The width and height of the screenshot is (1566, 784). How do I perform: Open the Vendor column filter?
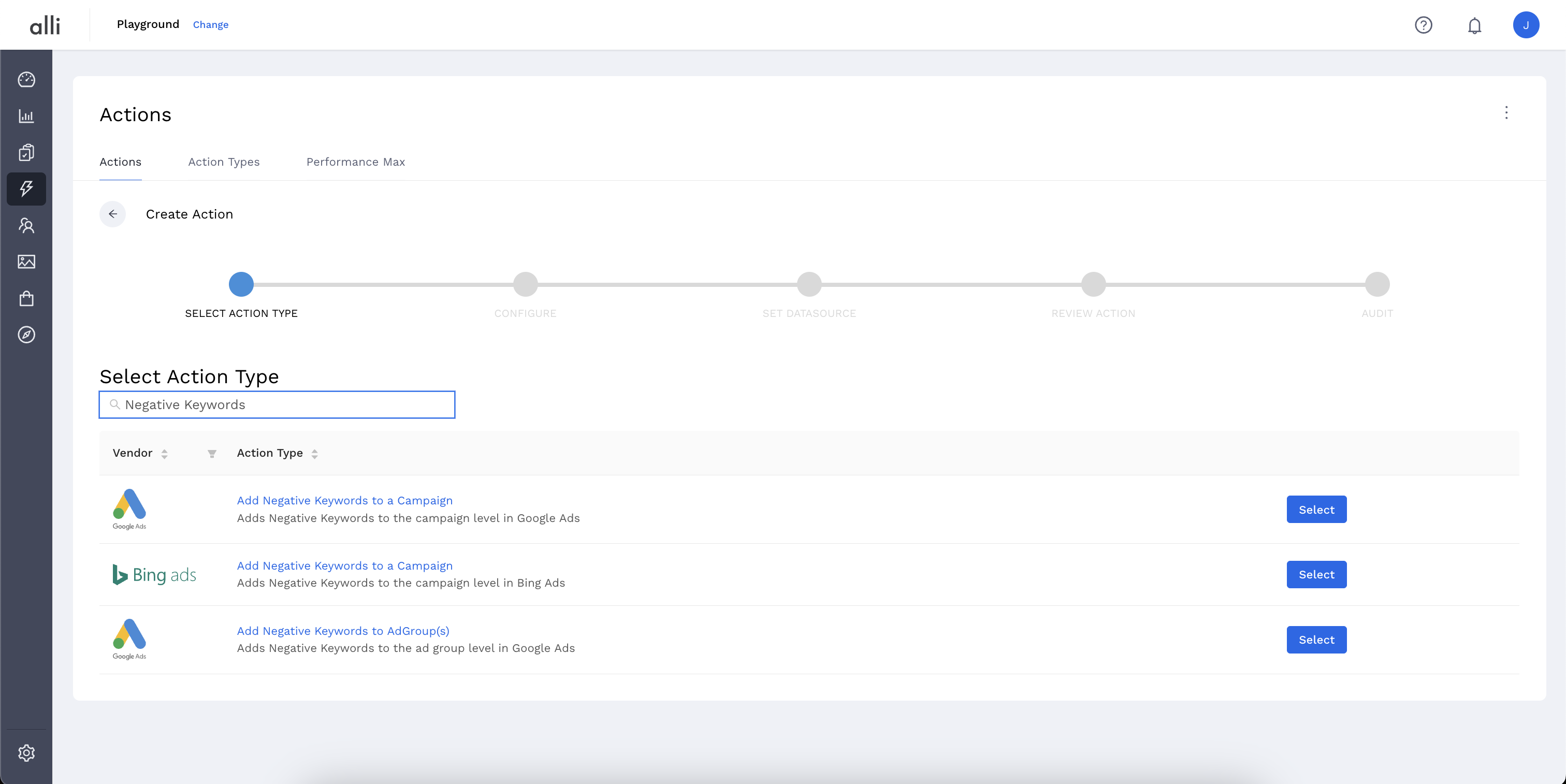point(212,454)
